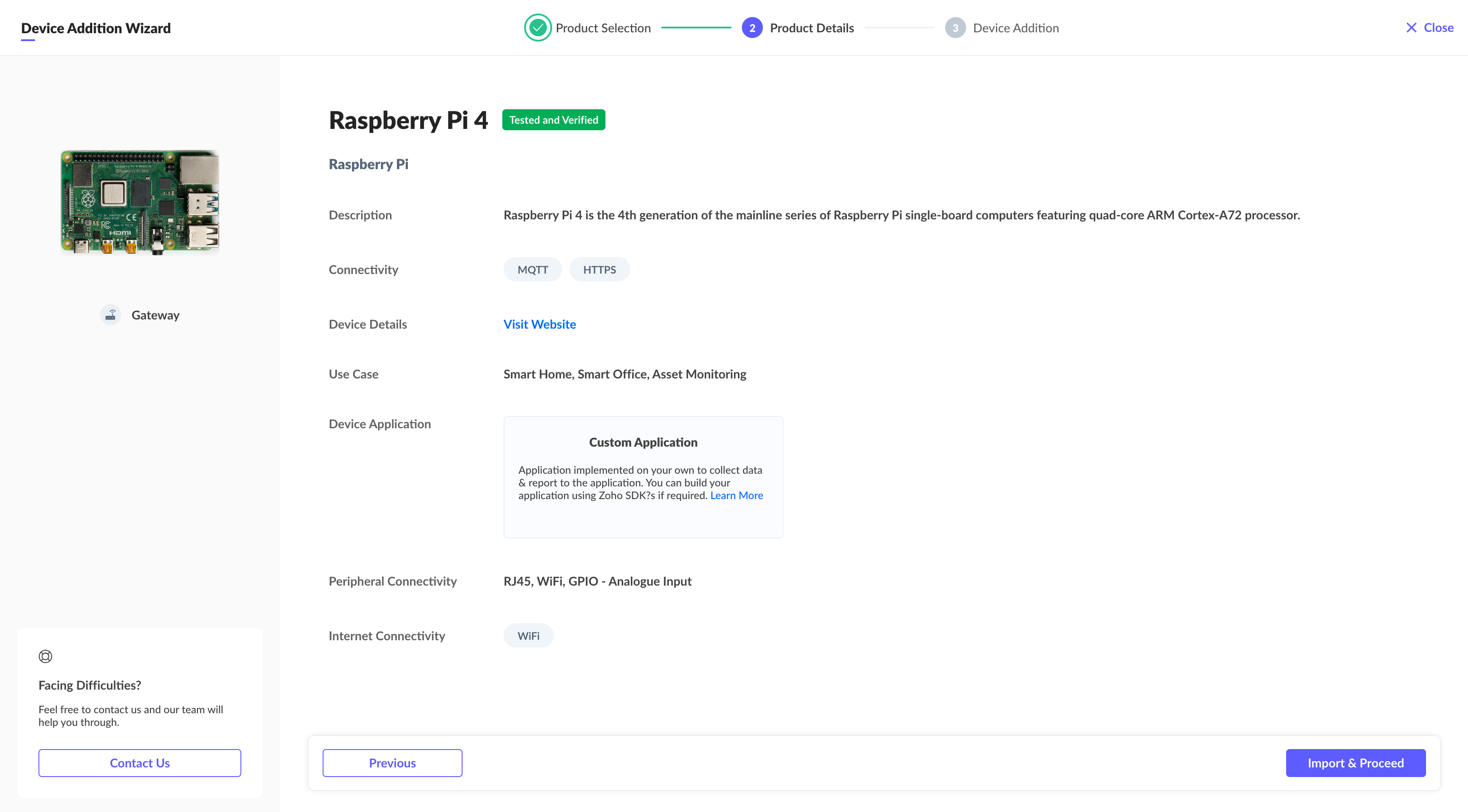Click the Tested and Verified badge
This screenshot has height=812, width=1468.
[553, 120]
